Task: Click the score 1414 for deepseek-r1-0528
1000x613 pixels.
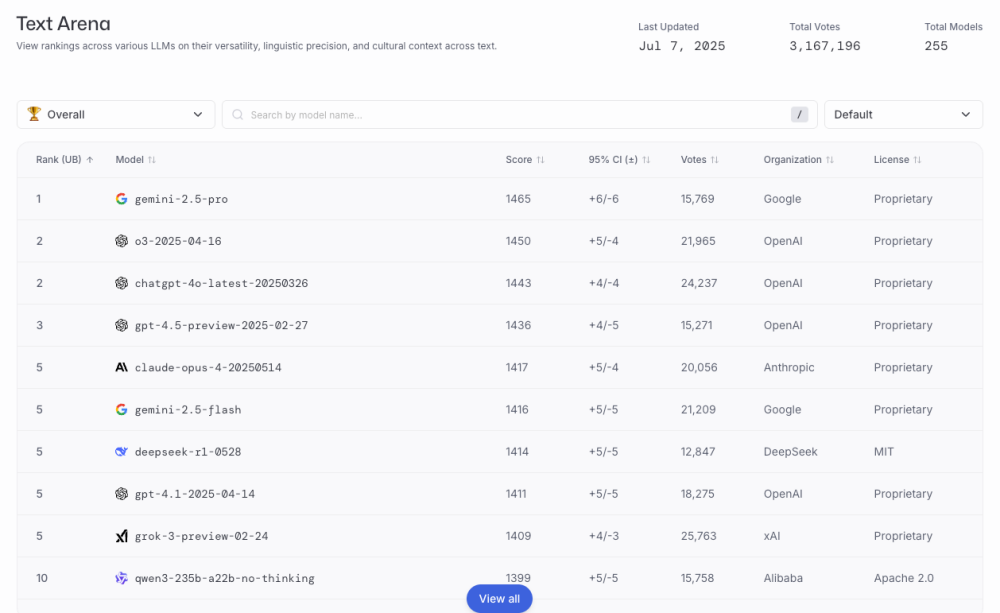Action: (x=517, y=452)
